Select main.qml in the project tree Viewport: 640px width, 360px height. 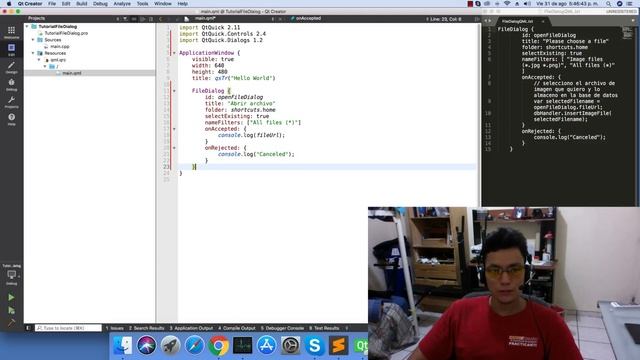coord(72,73)
